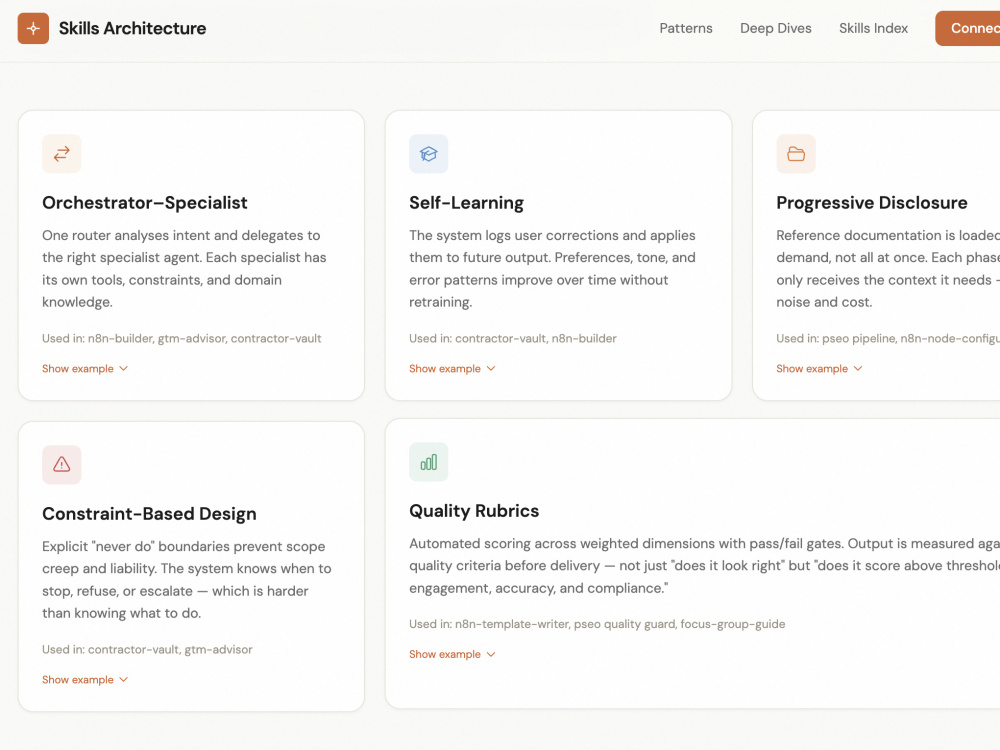Click the Self-Learning card heading
The width and height of the screenshot is (1000, 750).
pos(466,203)
